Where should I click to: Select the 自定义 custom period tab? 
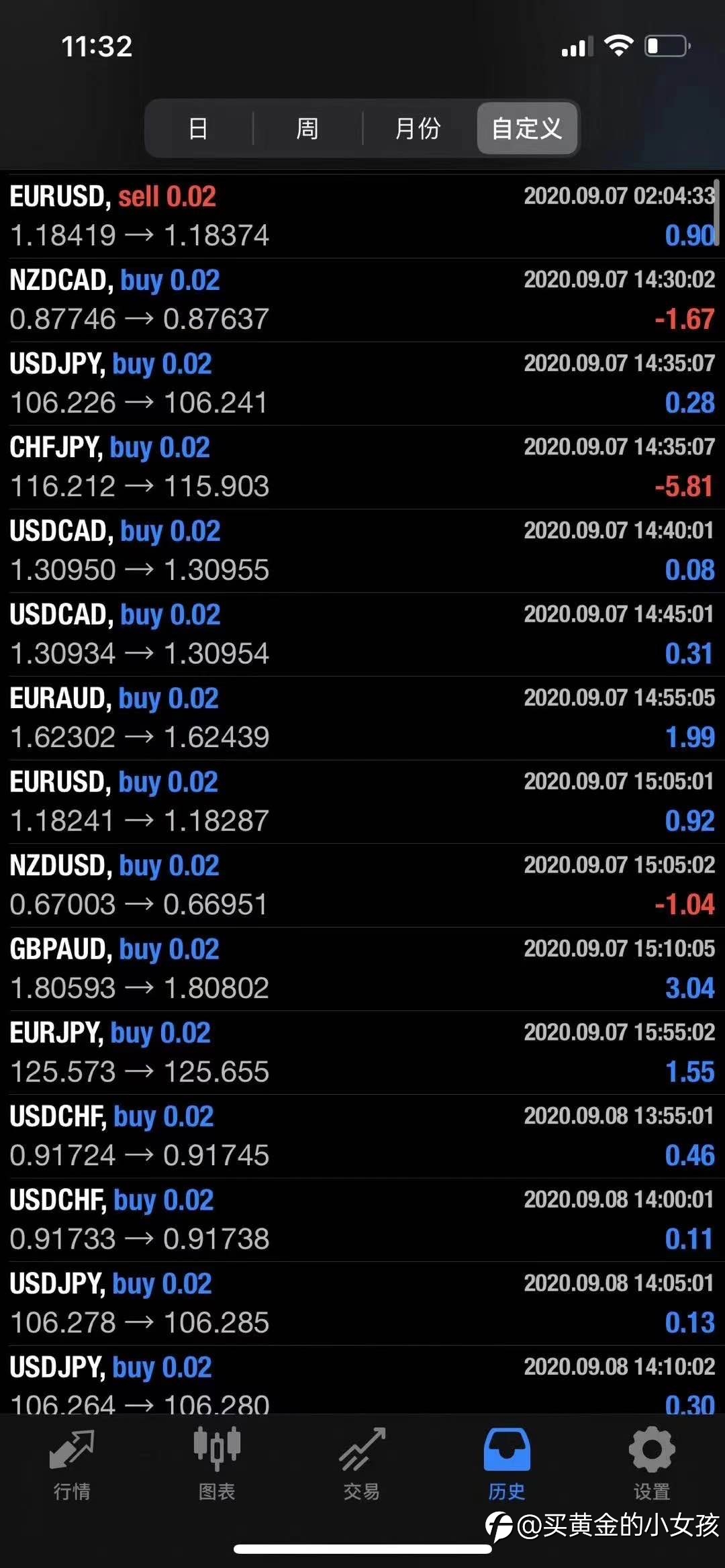pos(527,128)
